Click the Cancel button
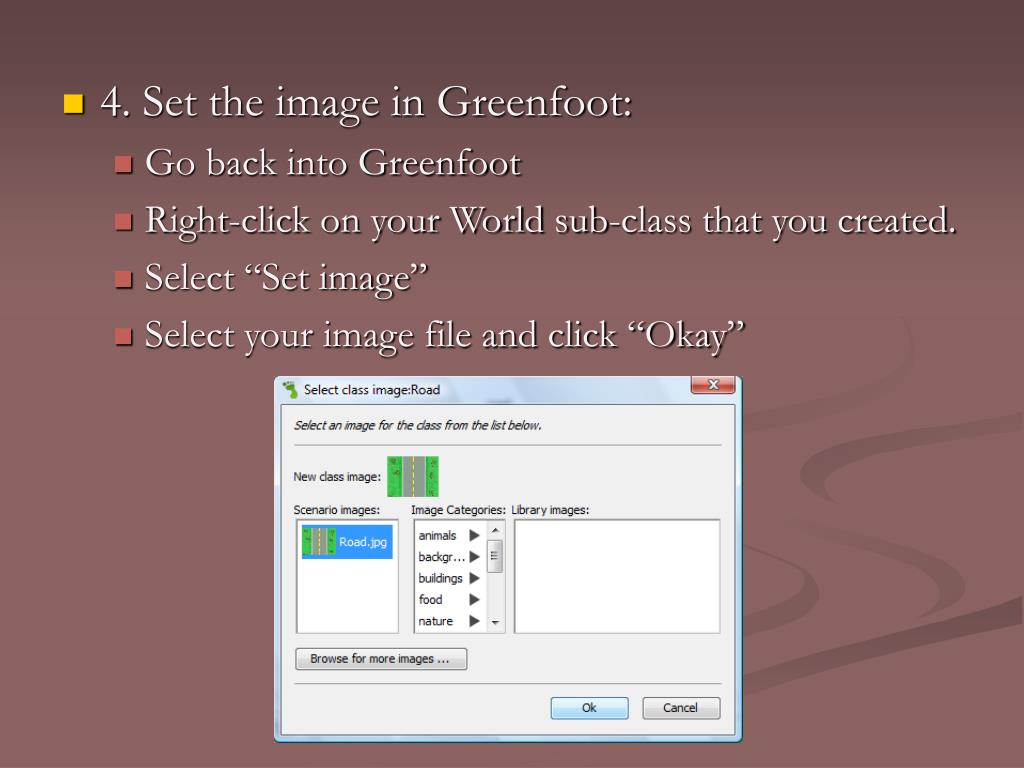 [x=680, y=708]
